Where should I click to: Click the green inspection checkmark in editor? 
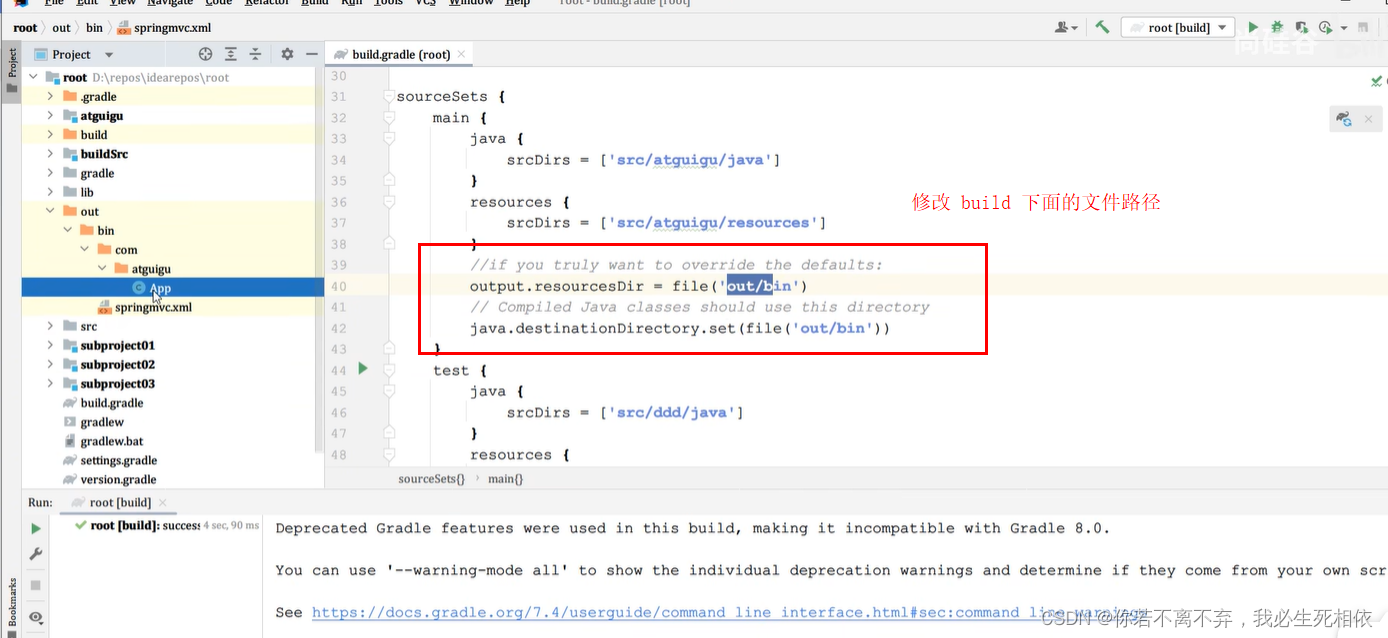click(x=1377, y=80)
